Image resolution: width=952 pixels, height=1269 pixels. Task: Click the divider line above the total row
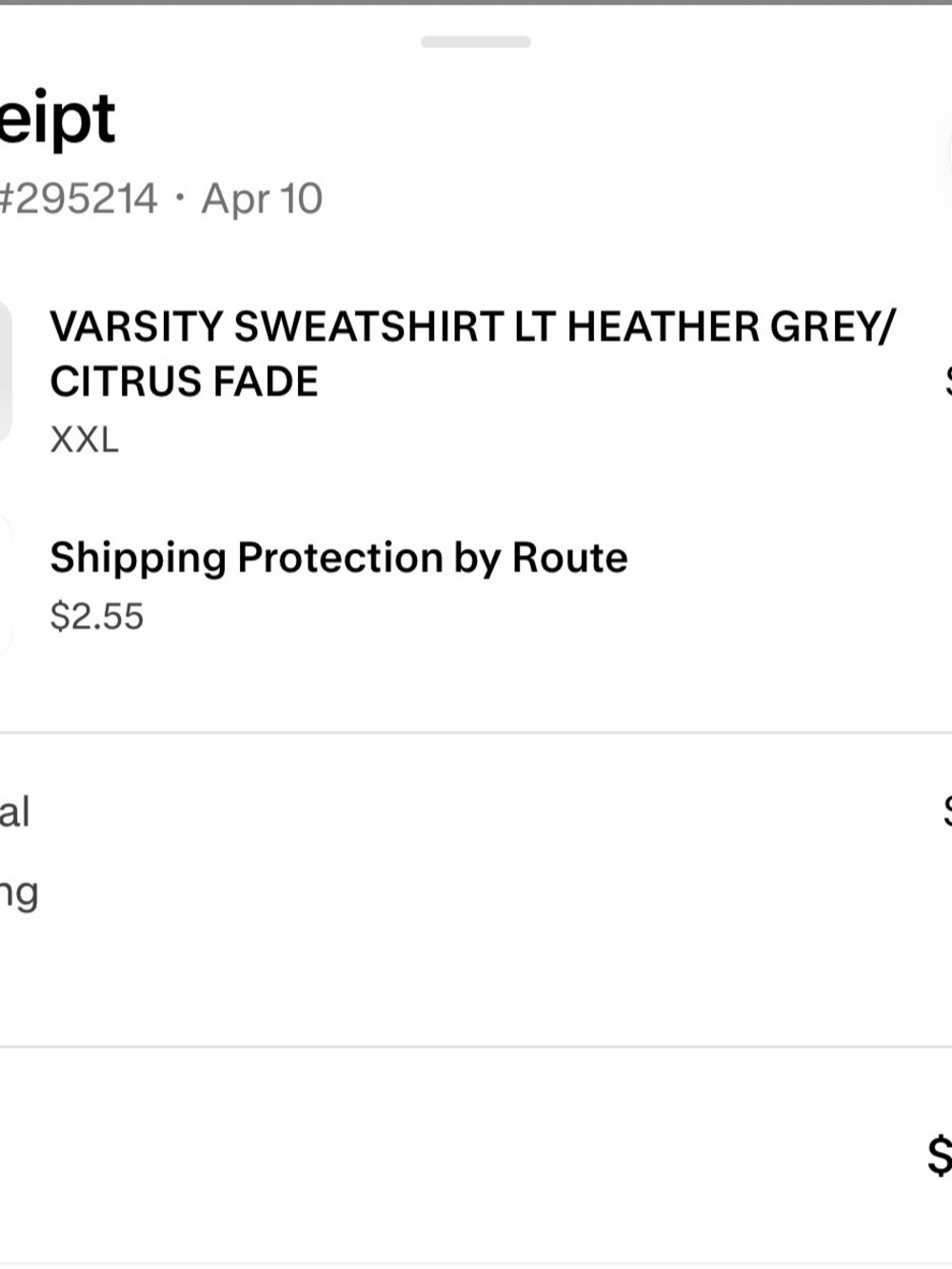[x=476, y=1047]
